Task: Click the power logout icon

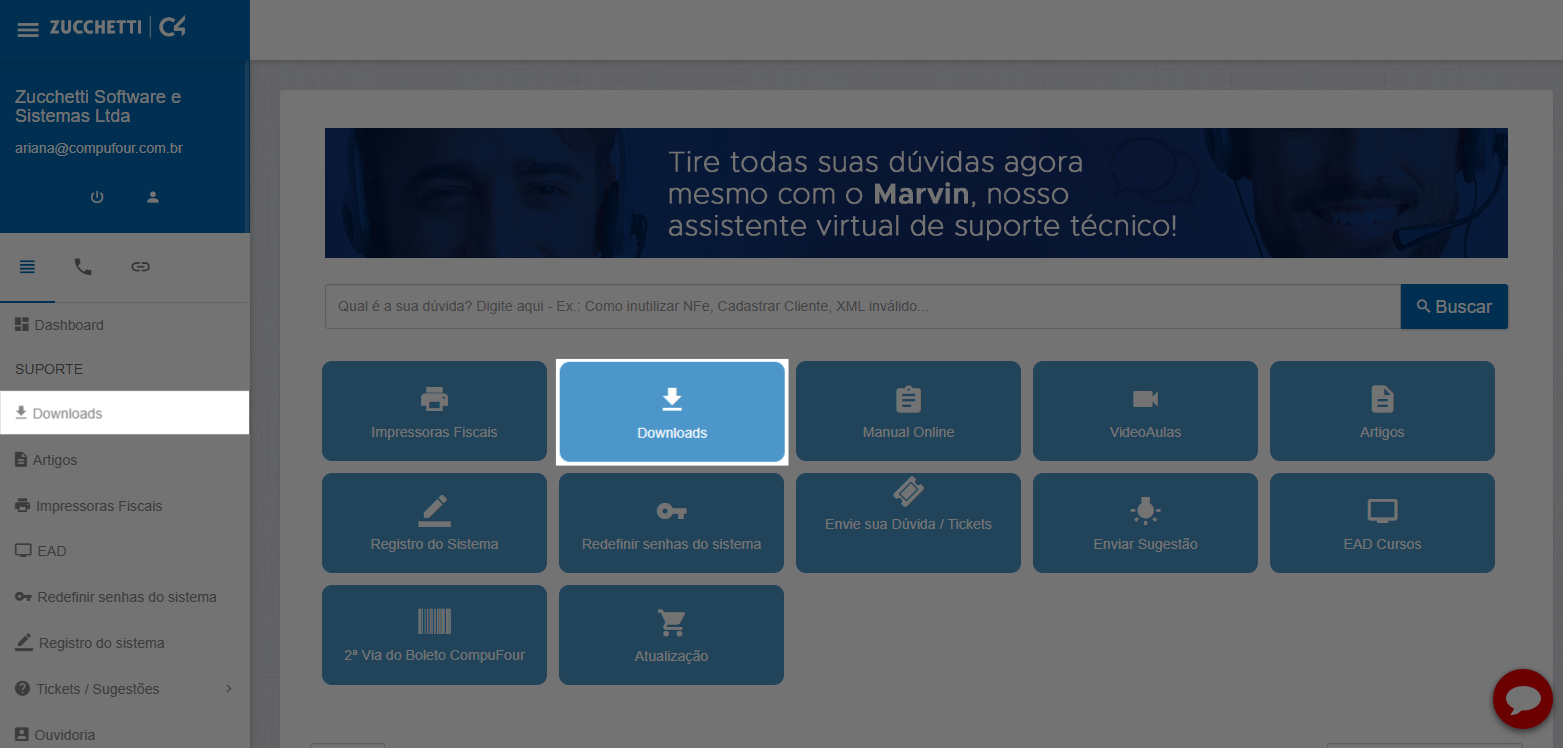Action: tap(97, 197)
